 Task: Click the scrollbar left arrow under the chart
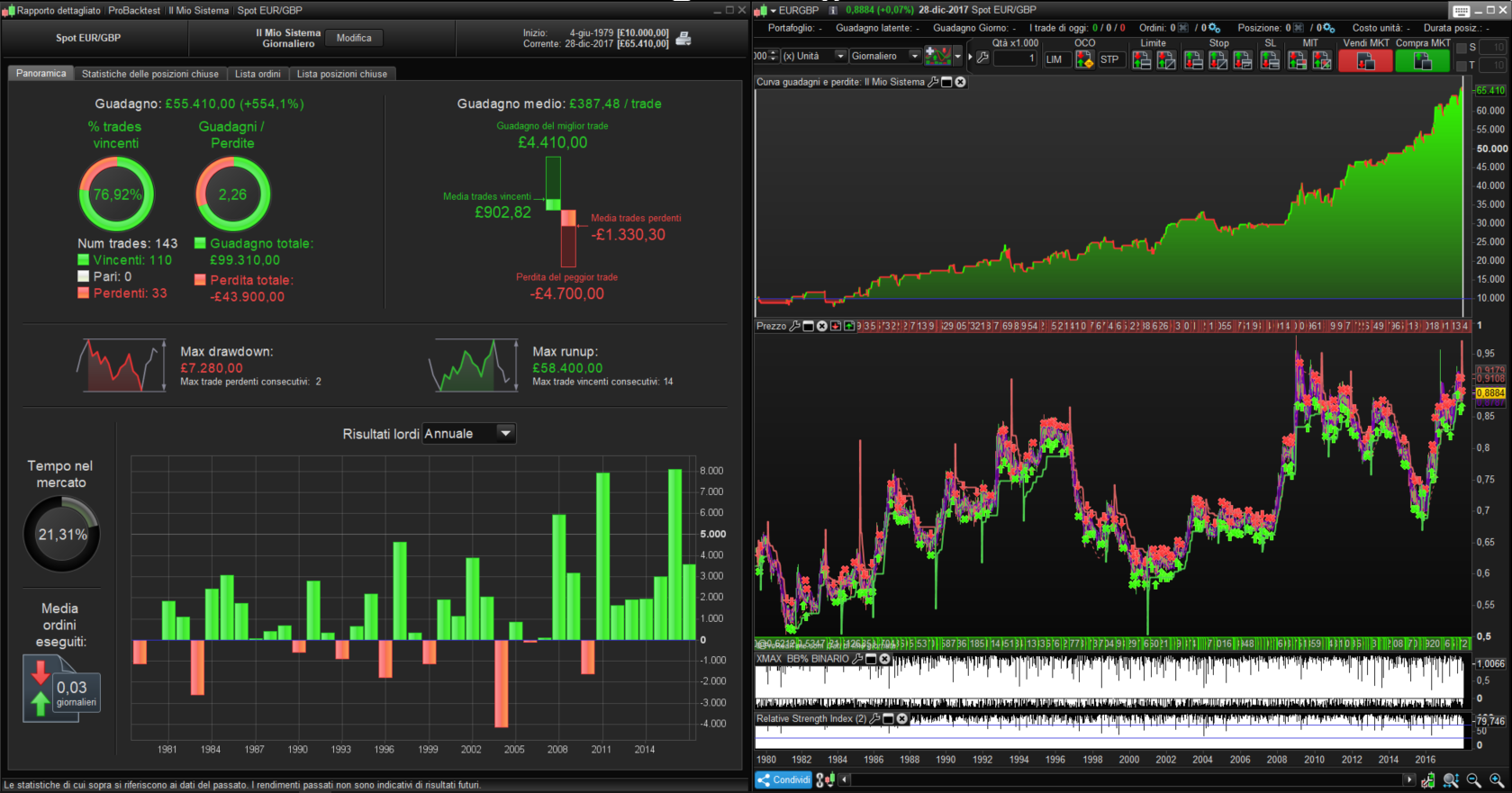pyautogui.click(x=845, y=780)
